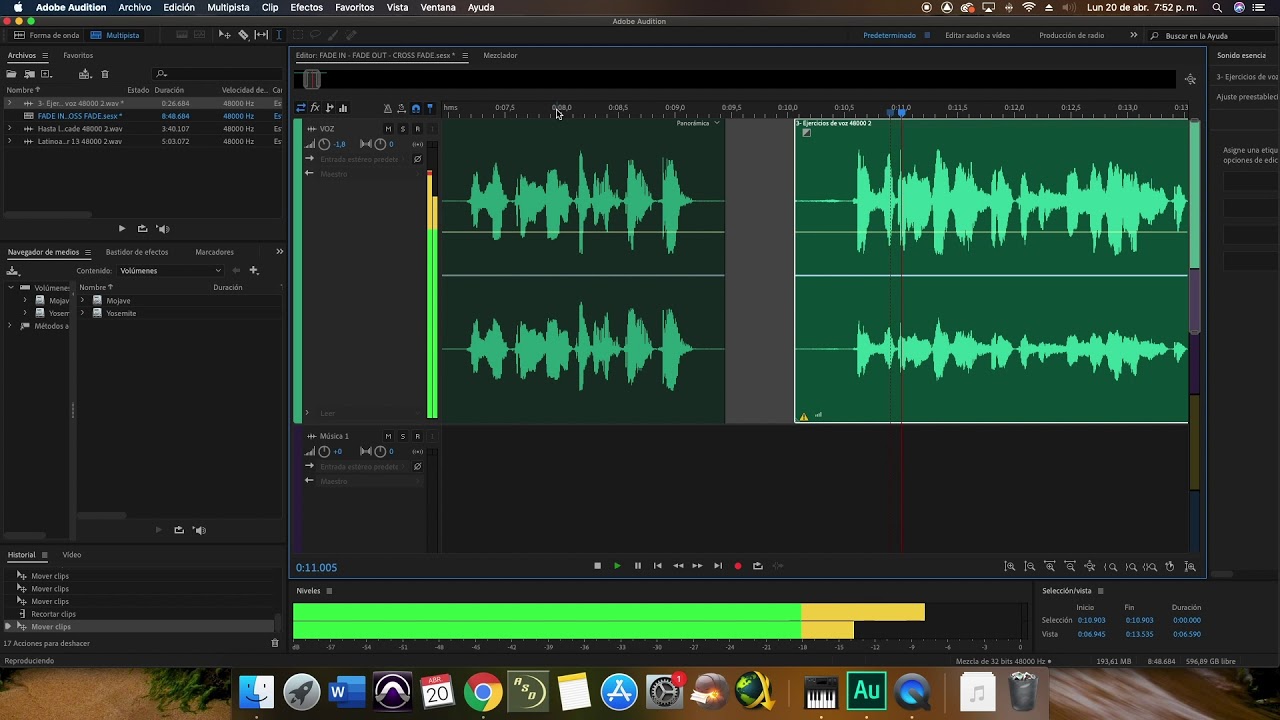
Task: Switch to the Mezclador tab
Action: 500,55
